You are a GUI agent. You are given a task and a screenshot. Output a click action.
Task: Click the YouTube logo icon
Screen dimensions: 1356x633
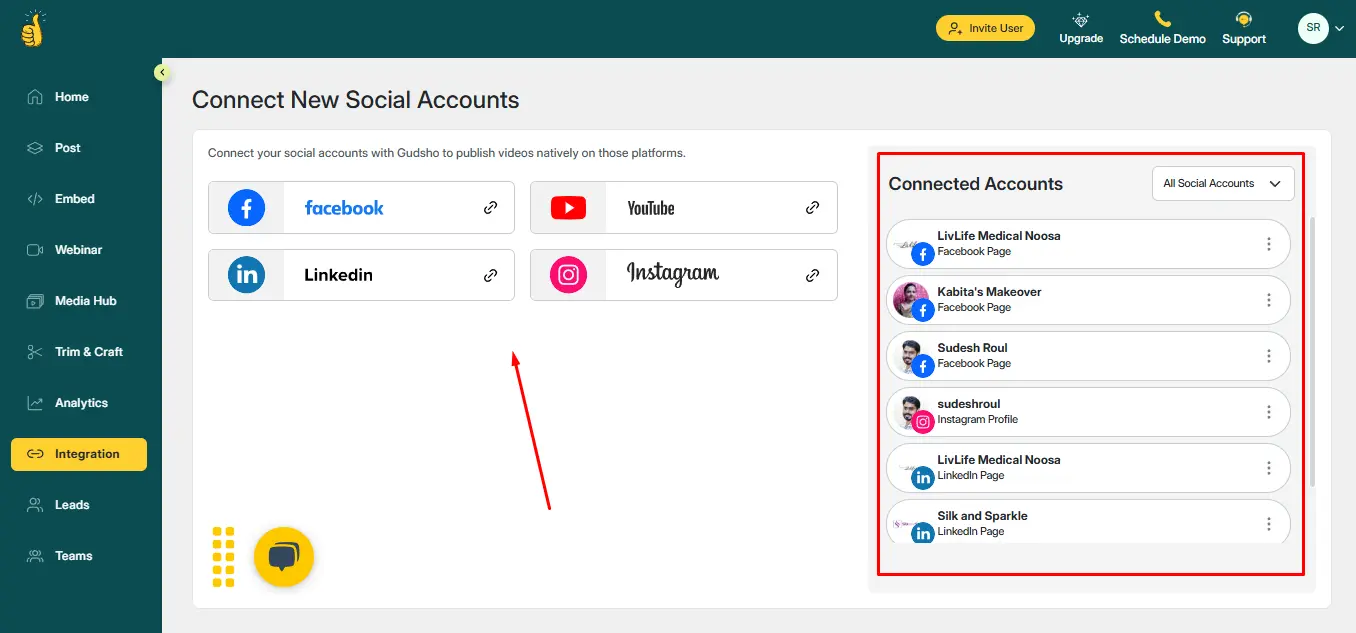[568, 208]
